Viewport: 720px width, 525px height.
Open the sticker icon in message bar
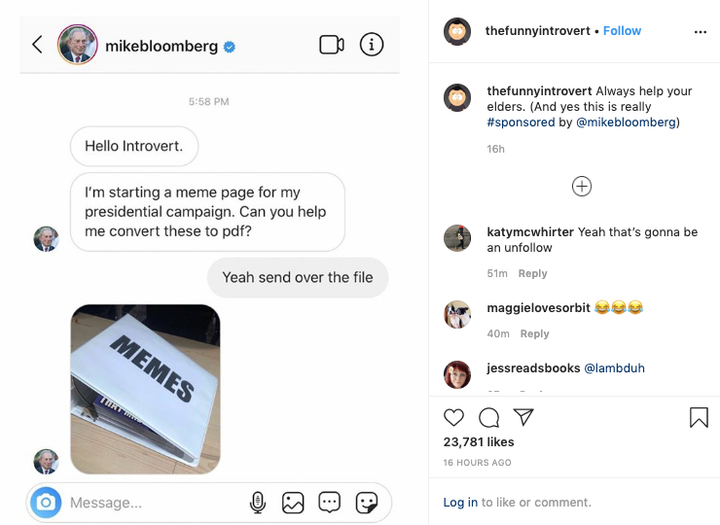[366, 502]
